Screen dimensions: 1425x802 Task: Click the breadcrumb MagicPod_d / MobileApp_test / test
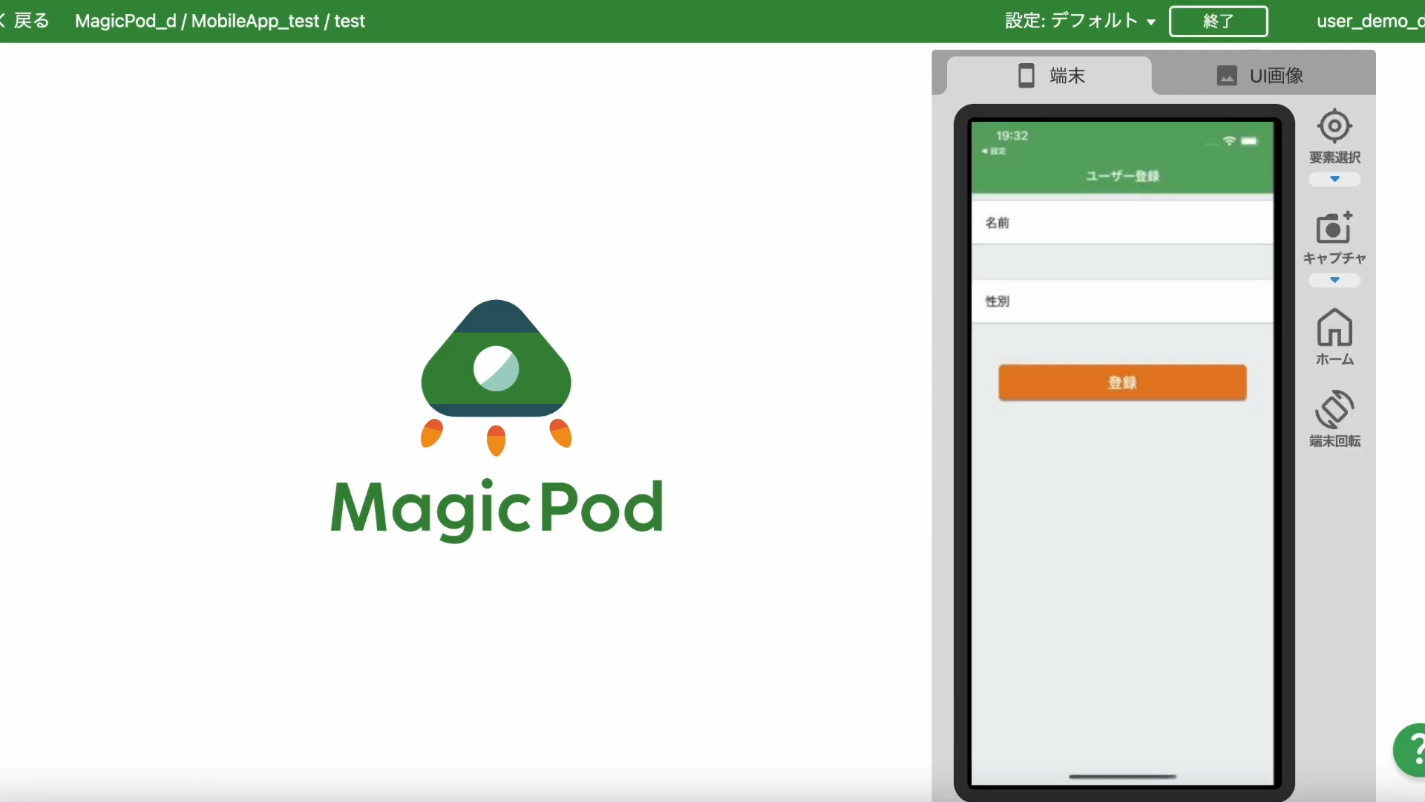[x=220, y=21]
